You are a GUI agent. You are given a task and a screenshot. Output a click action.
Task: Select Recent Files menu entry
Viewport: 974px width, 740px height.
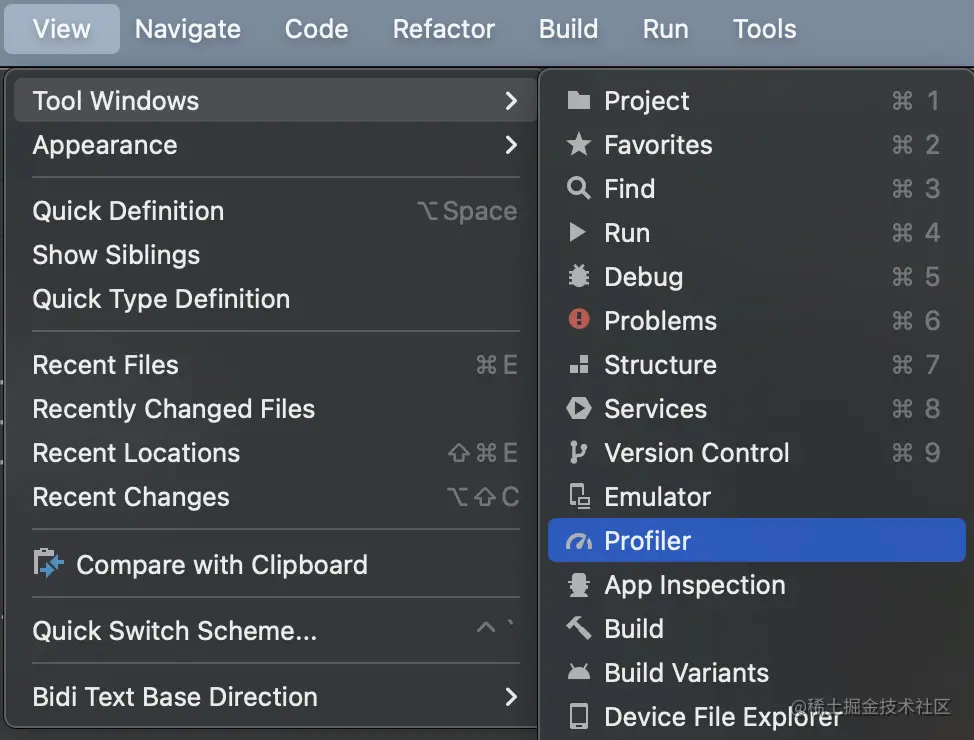pos(106,365)
